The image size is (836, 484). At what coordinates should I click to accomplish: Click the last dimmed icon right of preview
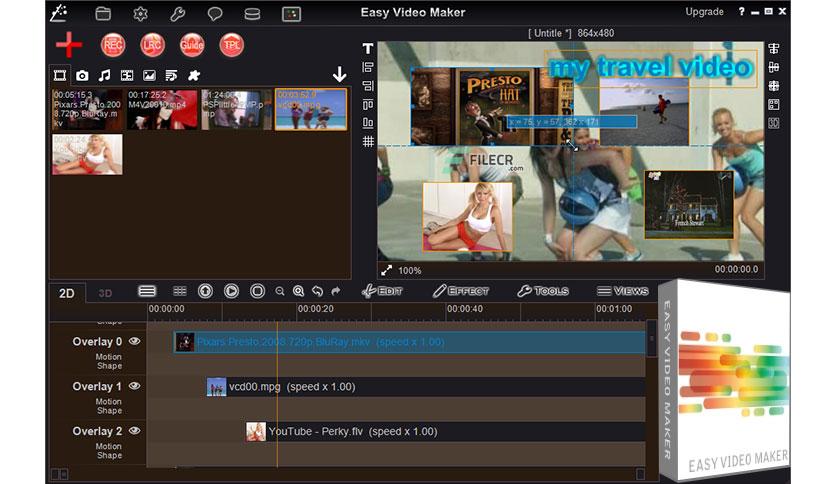point(774,123)
